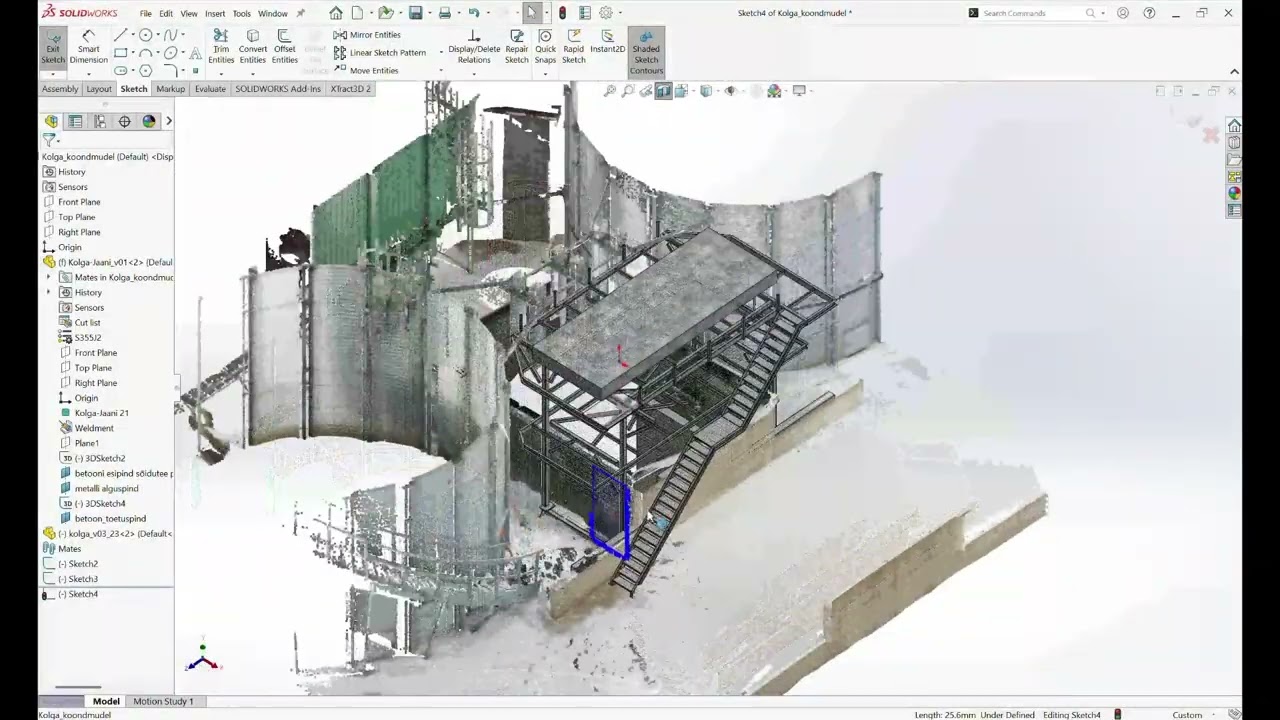This screenshot has width=1280, height=720.
Task: Open the Tools menu
Action: point(242,14)
